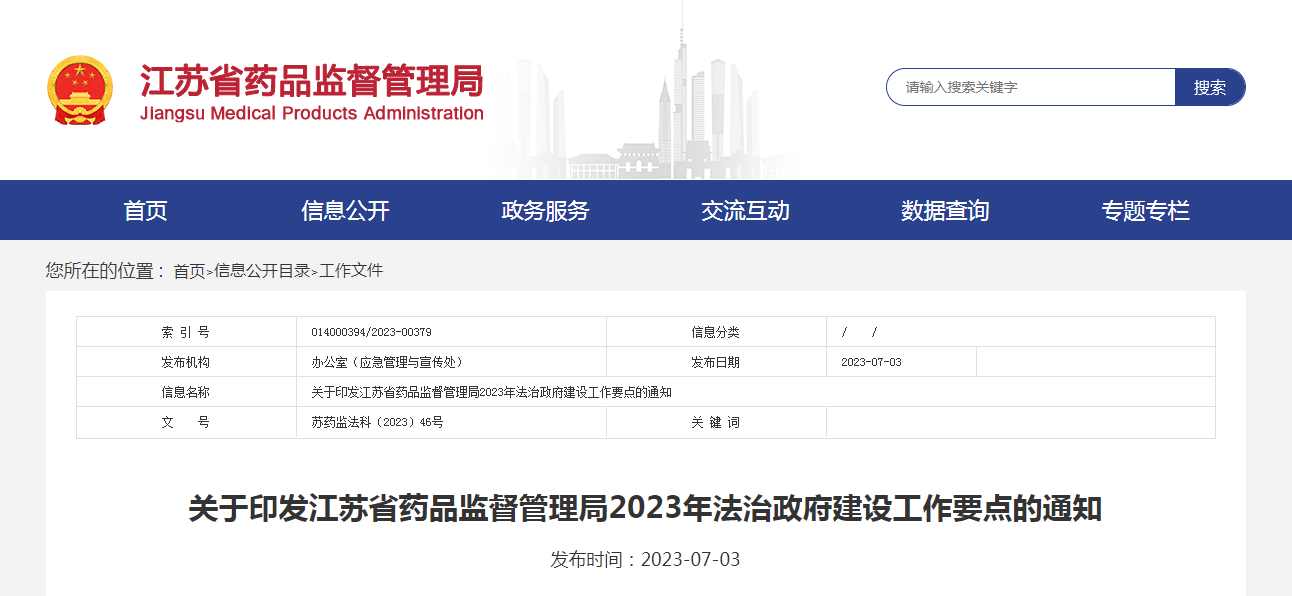Focus the 请输入搜索关键字 search field
The image size is (1292, 596).
[1031, 87]
